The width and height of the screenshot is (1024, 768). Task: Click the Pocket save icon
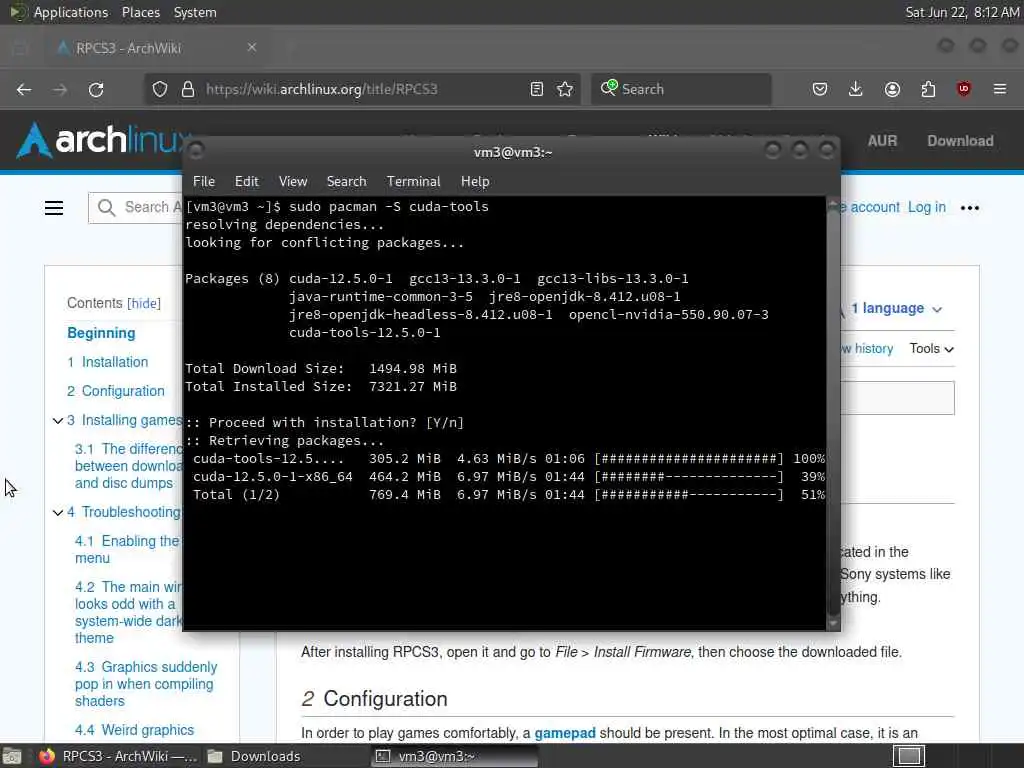pos(820,89)
